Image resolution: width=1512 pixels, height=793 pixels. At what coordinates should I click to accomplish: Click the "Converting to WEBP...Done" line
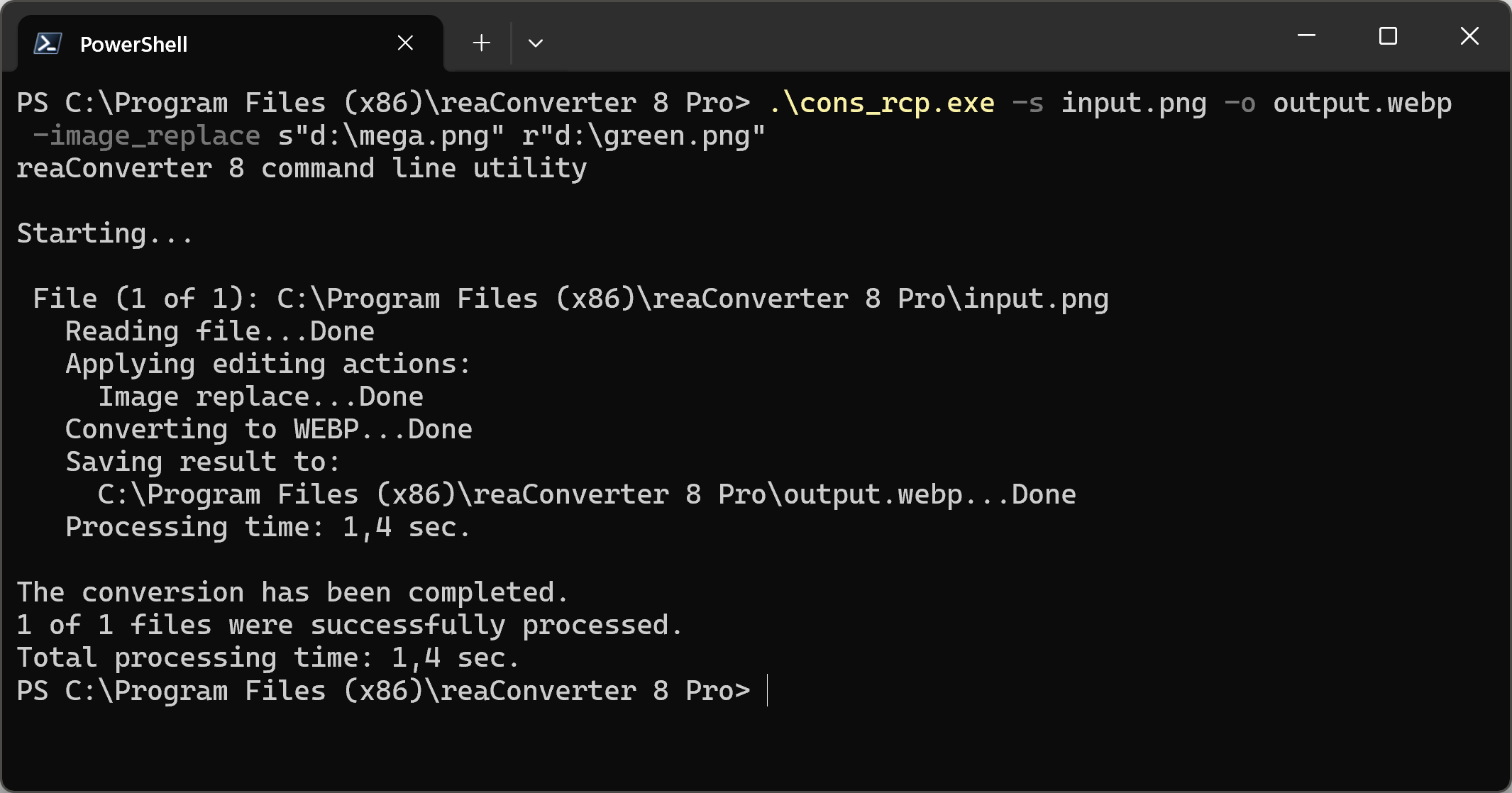[269, 430]
